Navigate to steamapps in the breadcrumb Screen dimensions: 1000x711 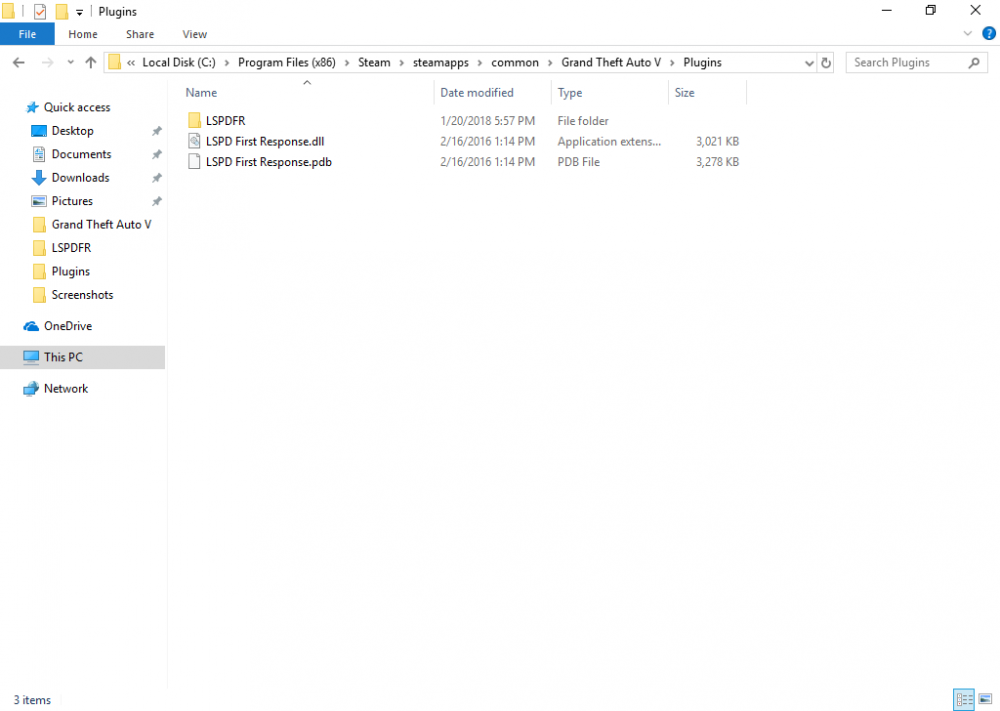pyautogui.click(x=440, y=62)
